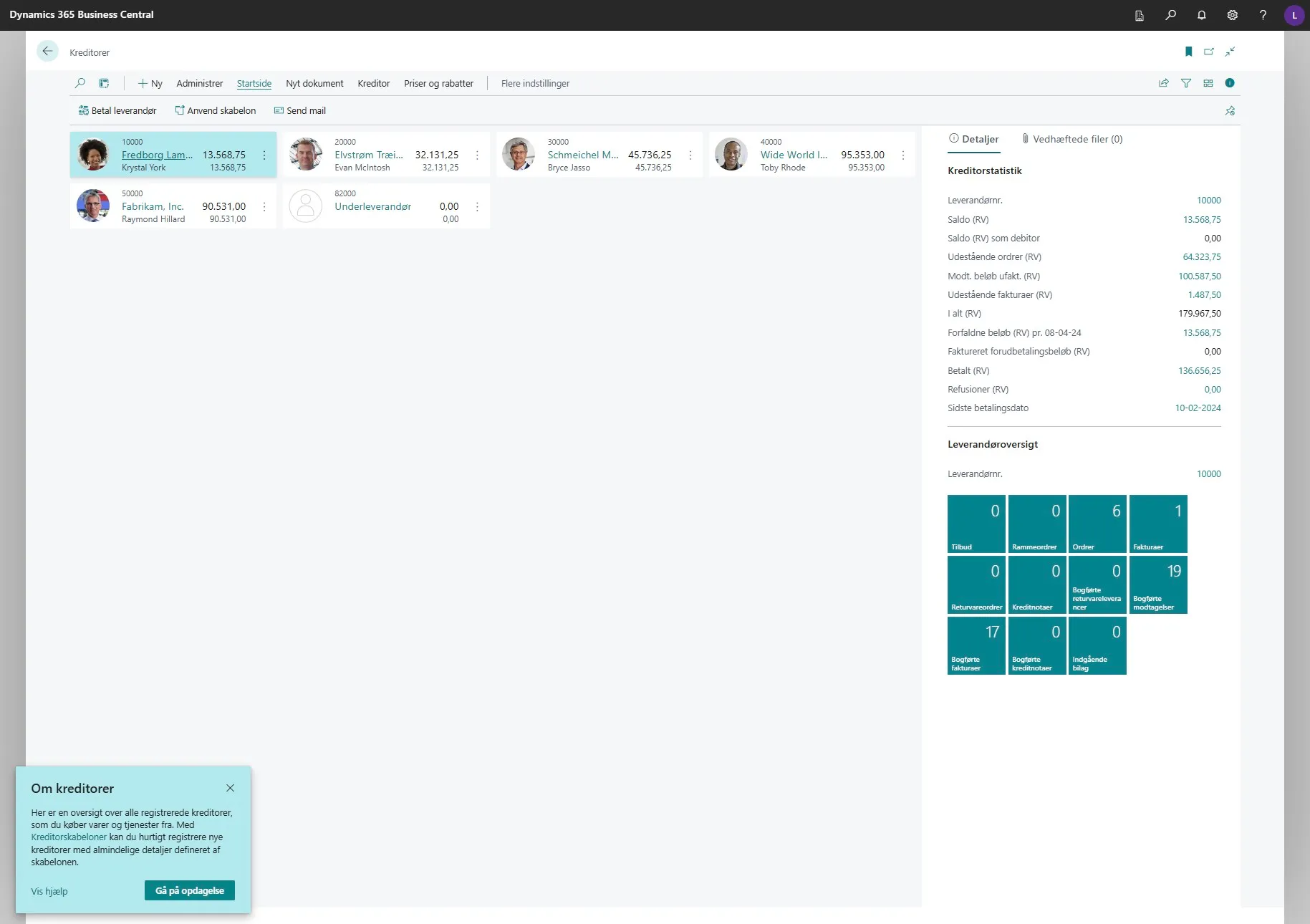Click Sidste betalingsdato value 10-02-2024

(1198, 408)
